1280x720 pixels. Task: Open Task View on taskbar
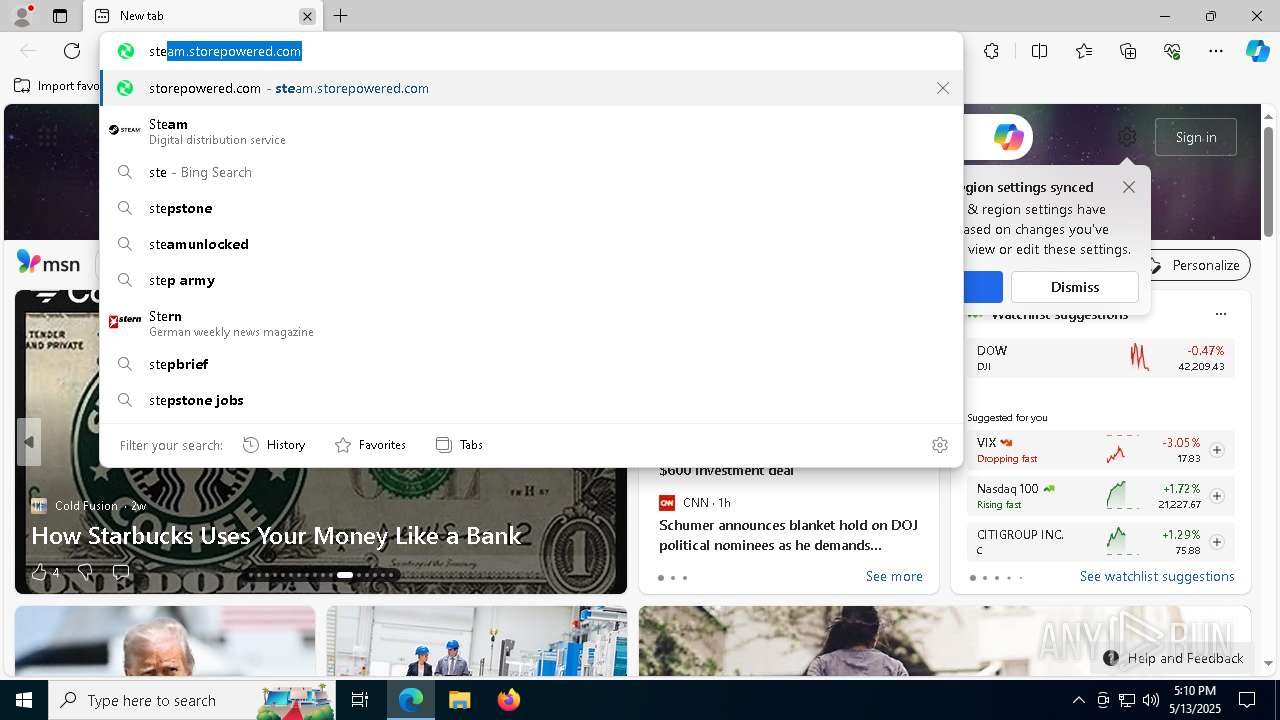click(360, 700)
